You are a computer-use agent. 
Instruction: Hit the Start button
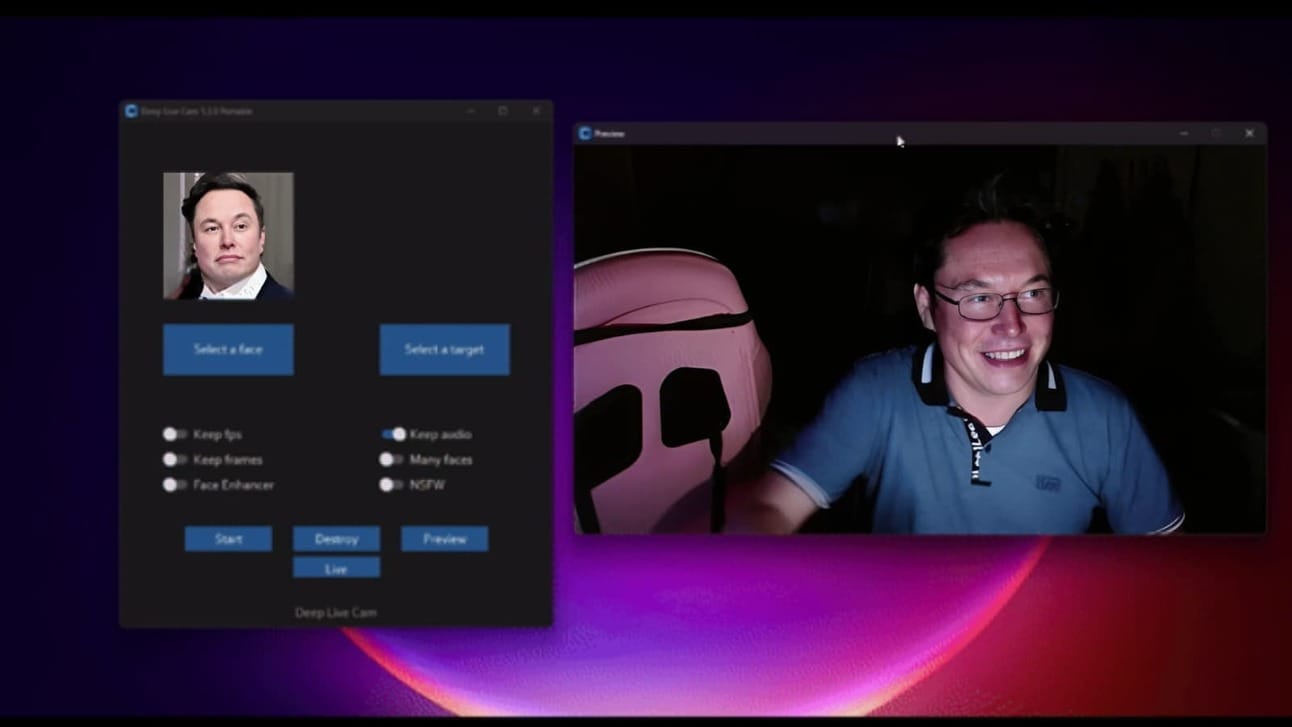228,539
